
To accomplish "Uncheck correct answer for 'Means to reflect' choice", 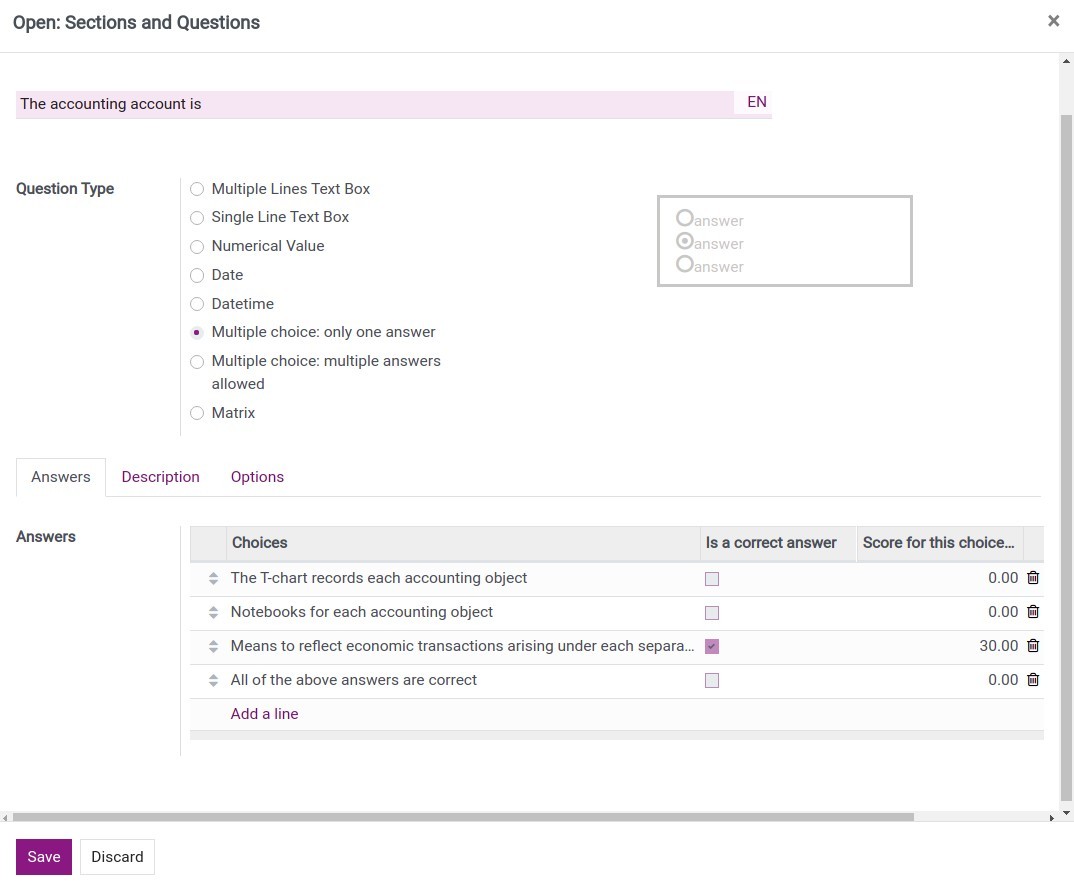I will (x=711, y=646).
